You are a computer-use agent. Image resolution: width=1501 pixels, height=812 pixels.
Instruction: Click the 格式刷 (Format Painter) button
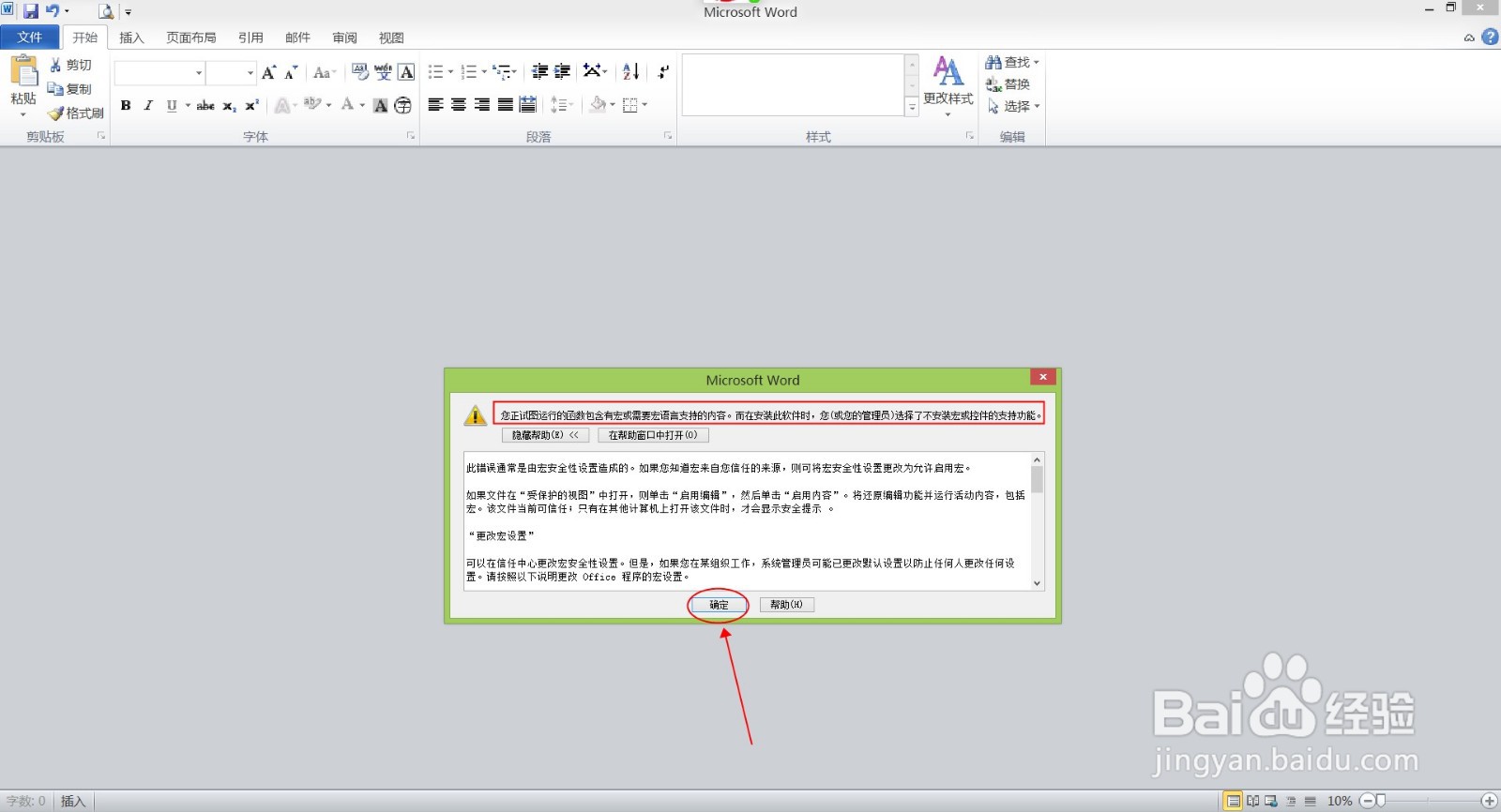click(x=76, y=113)
